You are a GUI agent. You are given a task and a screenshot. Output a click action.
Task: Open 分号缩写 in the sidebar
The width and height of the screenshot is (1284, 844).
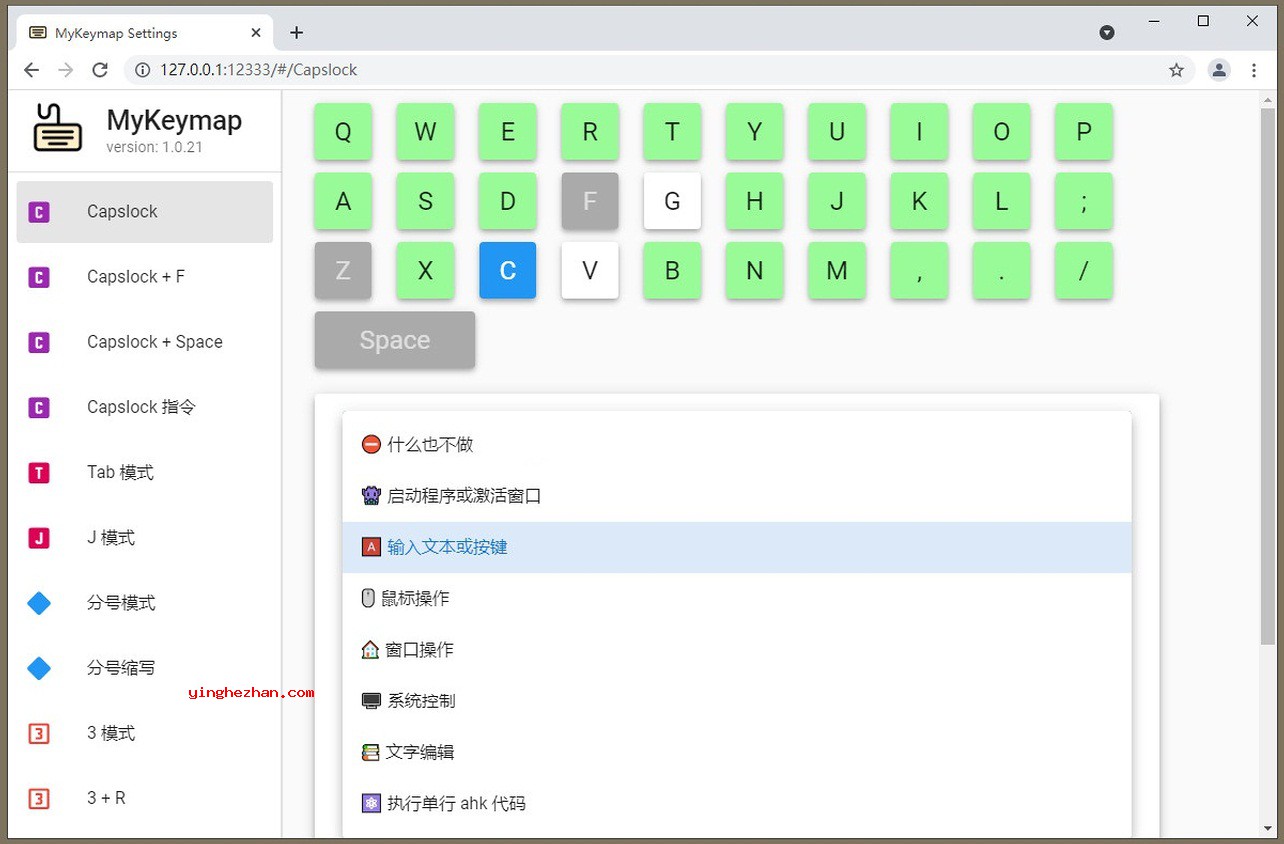pos(145,668)
